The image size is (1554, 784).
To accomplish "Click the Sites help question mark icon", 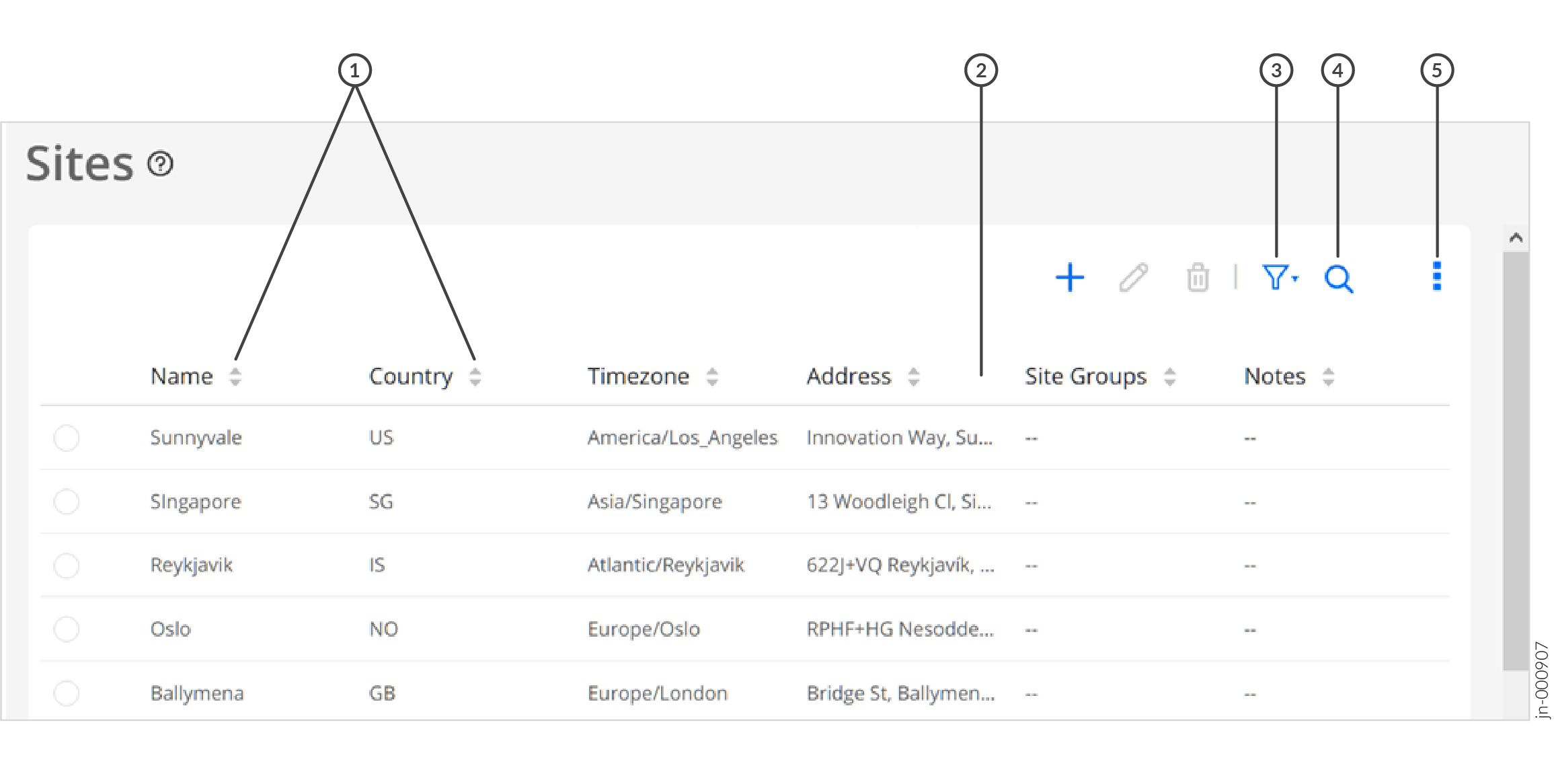I will [160, 164].
